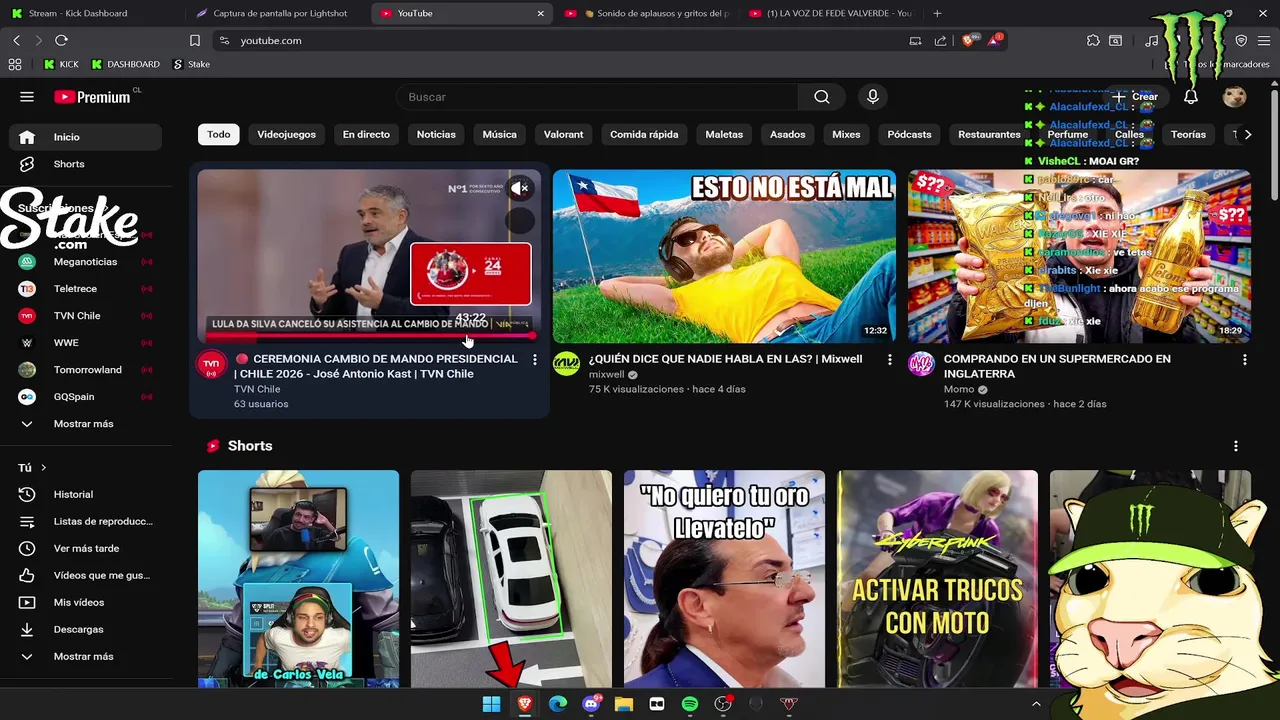Expand Mostrar más below GQSpain
1280x720 pixels.
point(85,423)
